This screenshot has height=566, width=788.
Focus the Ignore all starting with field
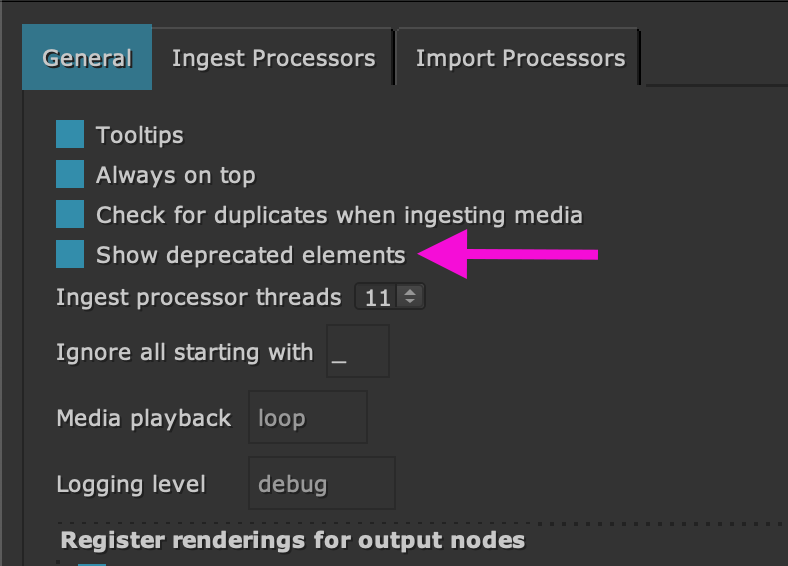(x=357, y=352)
